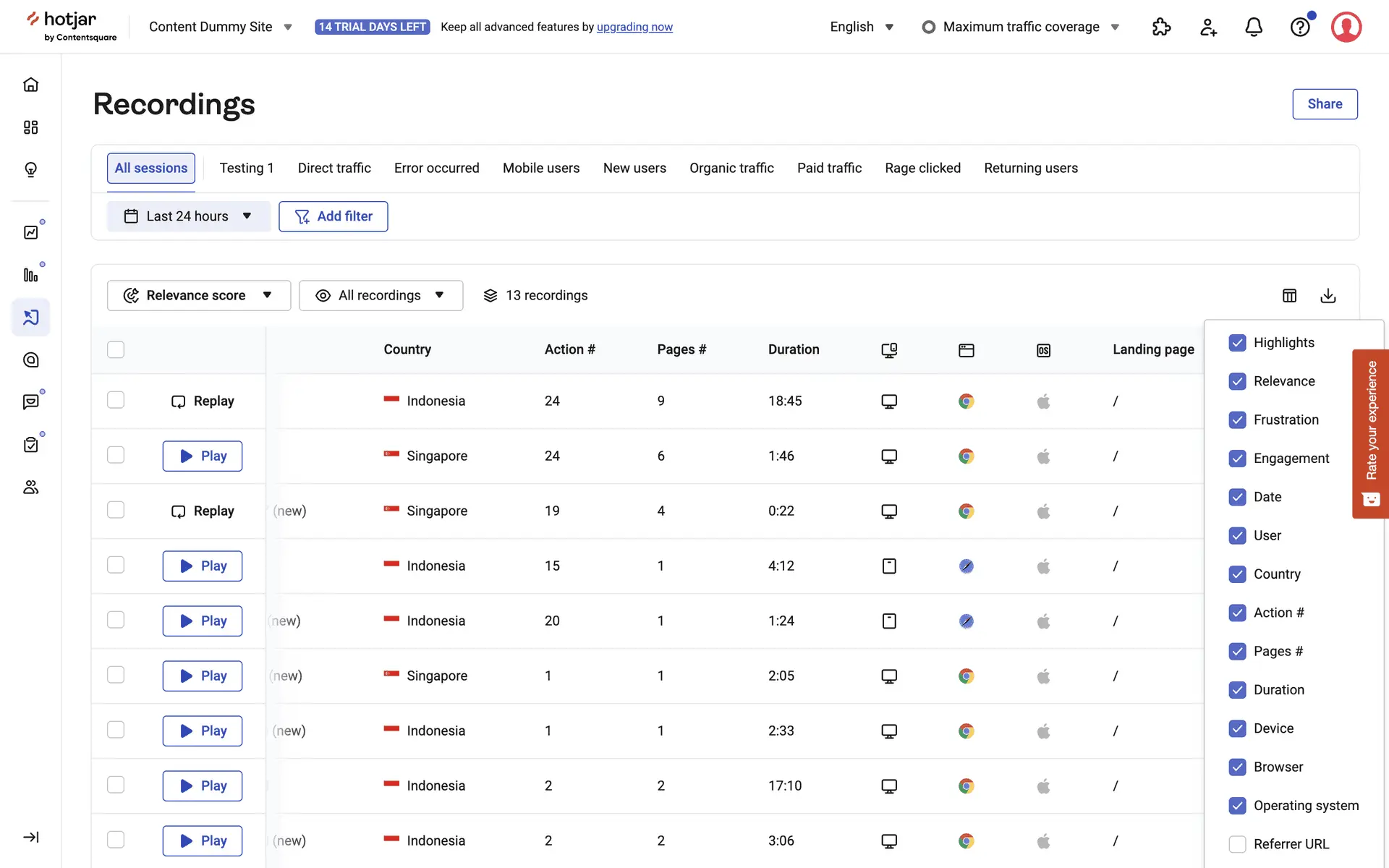
Task: Check the select-all recordings header checkbox
Action: pyautogui.click(x=116, y=349)
